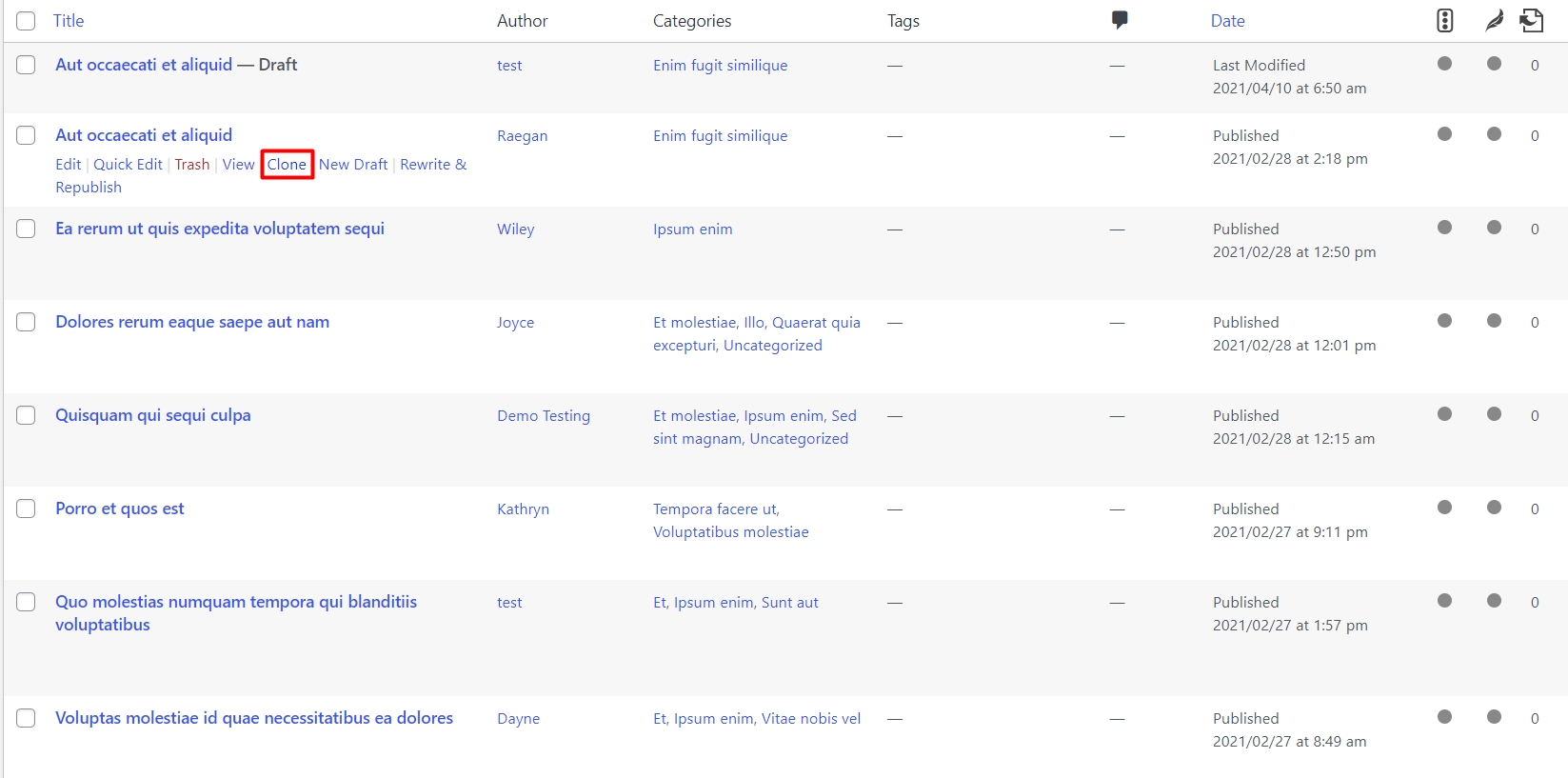Image resolution: width=1568 pixels, height=778 pixels.
Task: Choose Rewrite & Republish action
Action: click(261, 175)
